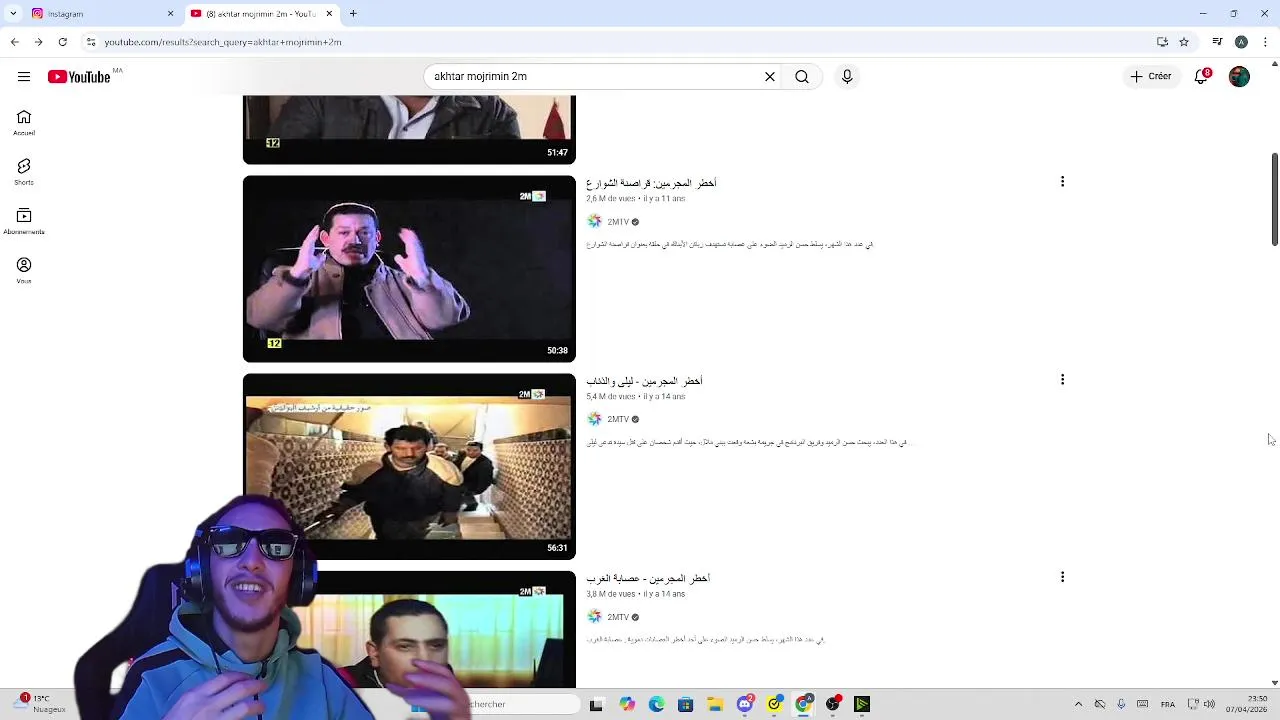Image resolution: width=1280 pixels, height=720 pixels.
Task: Open Microsoft Edge from the taskbar
Action: pos(656,705)
